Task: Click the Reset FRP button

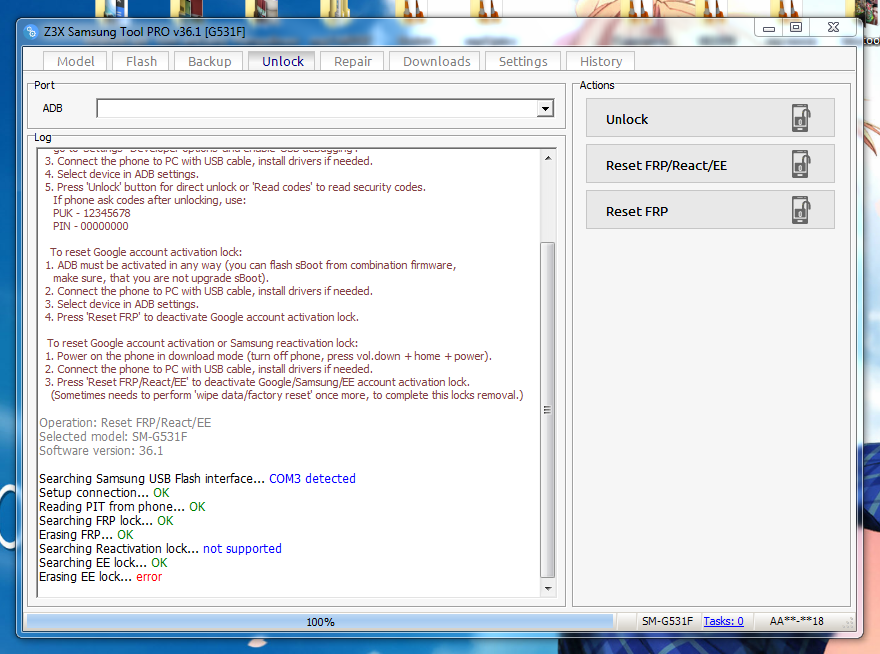Action: click(x=710, y=210)
